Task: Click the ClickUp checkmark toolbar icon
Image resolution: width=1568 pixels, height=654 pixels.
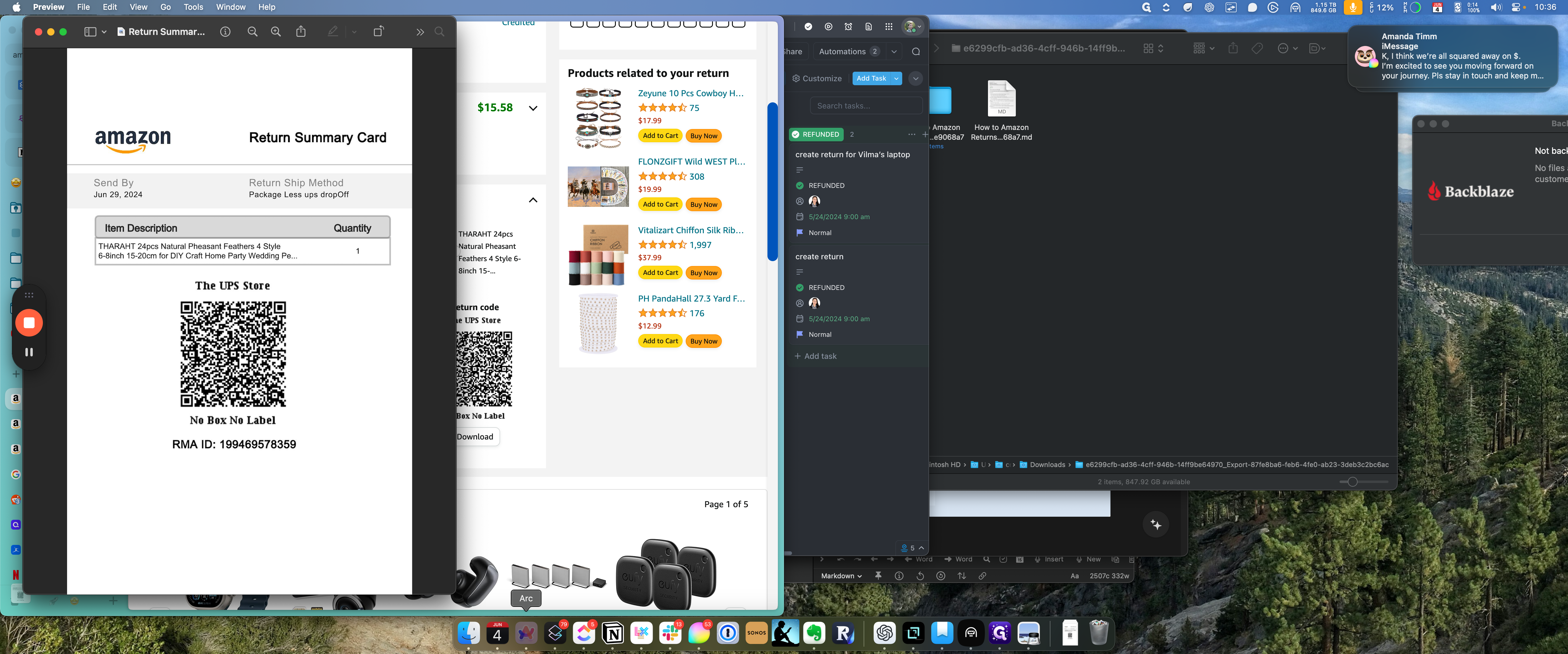Action: [809, 27]
